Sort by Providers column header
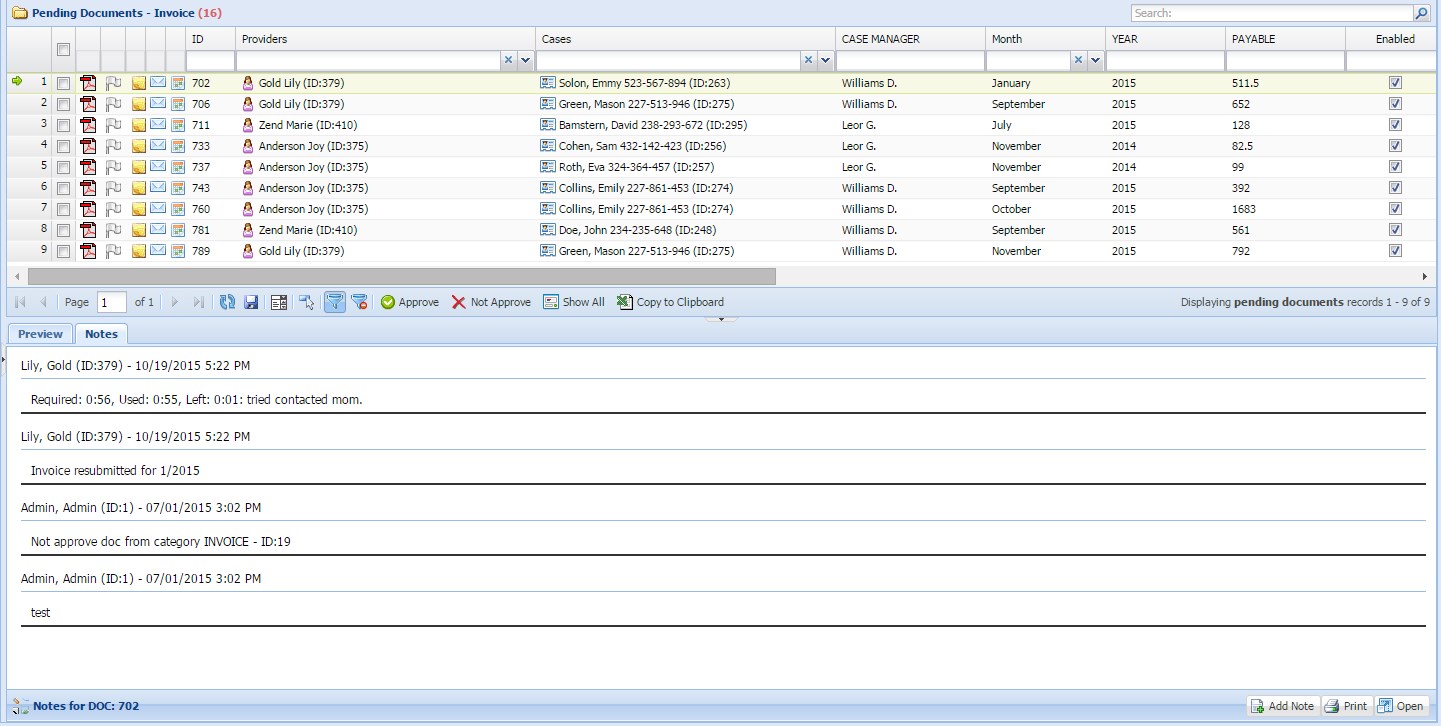 [x=386, y=39]
